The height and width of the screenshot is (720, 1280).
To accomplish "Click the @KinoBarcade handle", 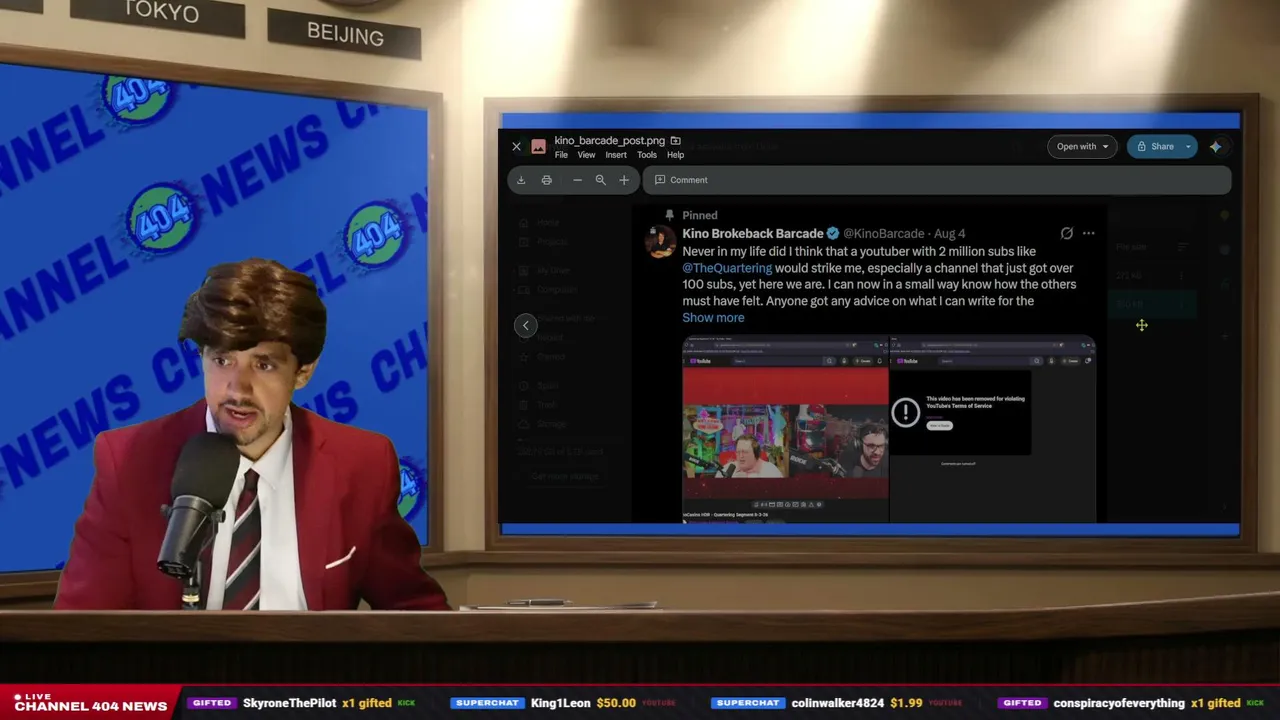I will [884, 234].
